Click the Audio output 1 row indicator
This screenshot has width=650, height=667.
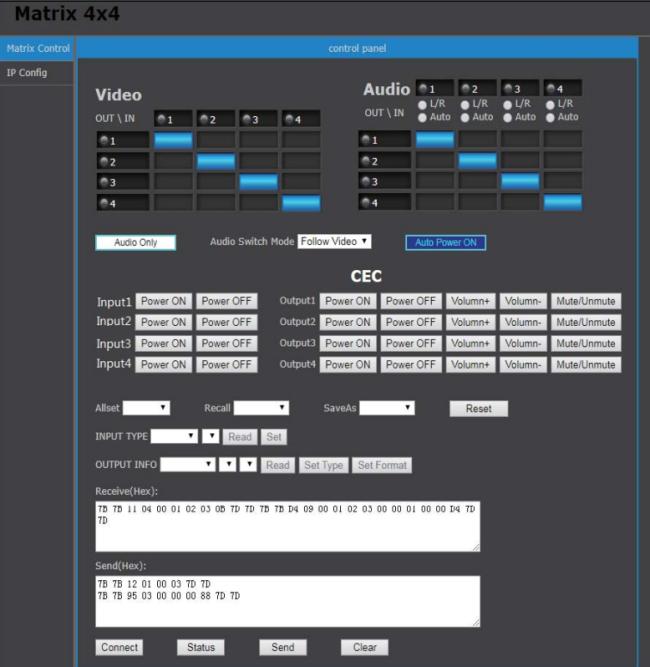(384, 140)
